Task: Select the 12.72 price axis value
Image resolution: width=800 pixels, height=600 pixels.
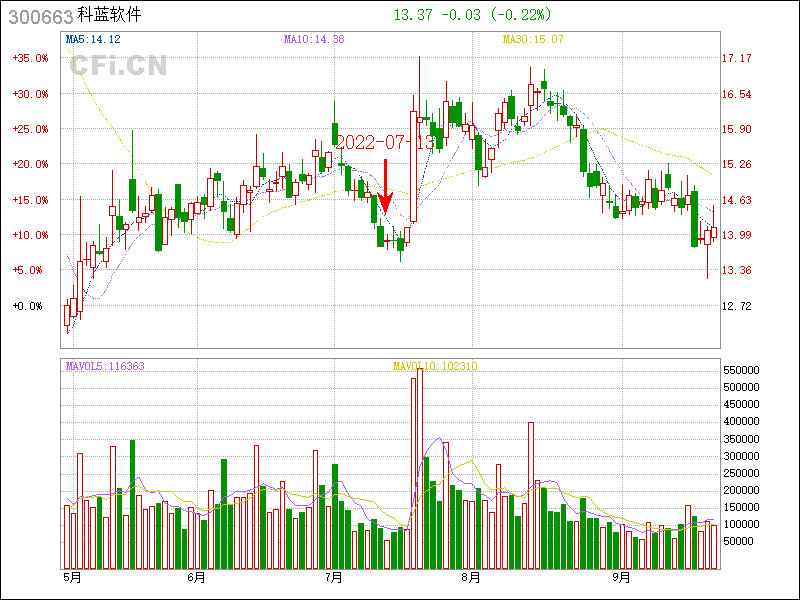Action: [x=737, y=306]
